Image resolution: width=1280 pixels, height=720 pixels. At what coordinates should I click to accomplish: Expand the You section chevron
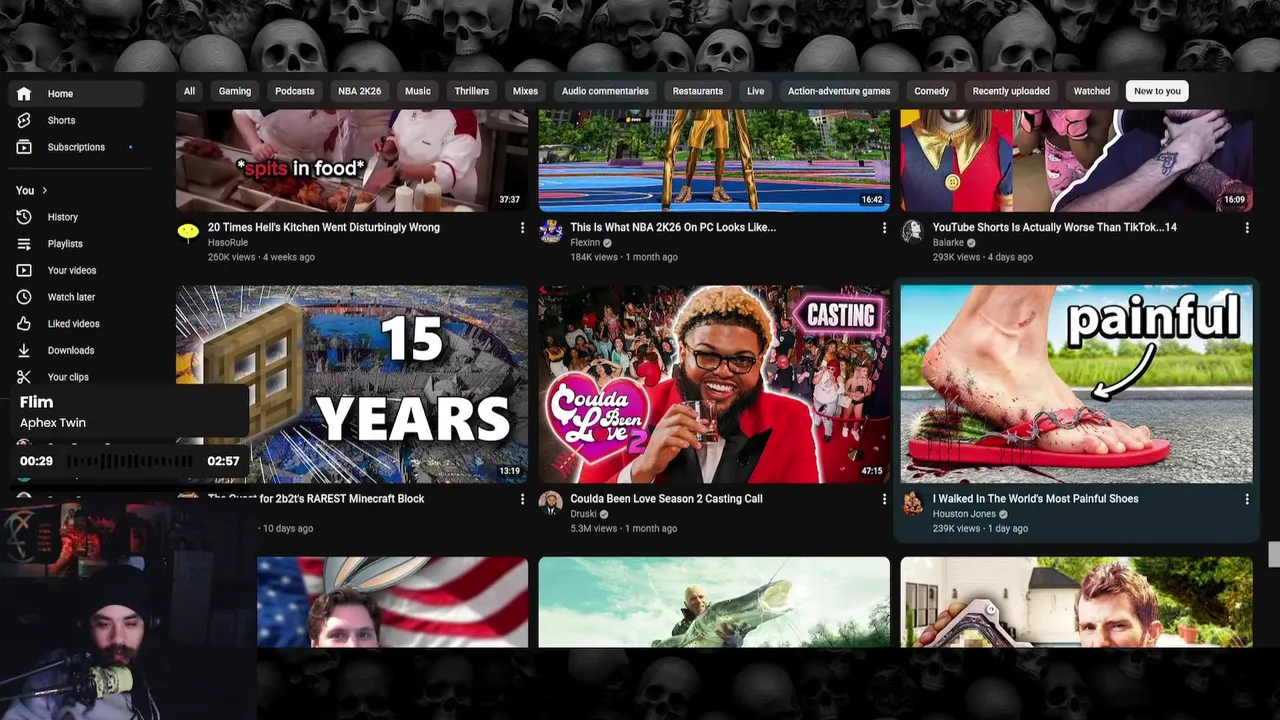pyautogui.click(x=44, y=190)
